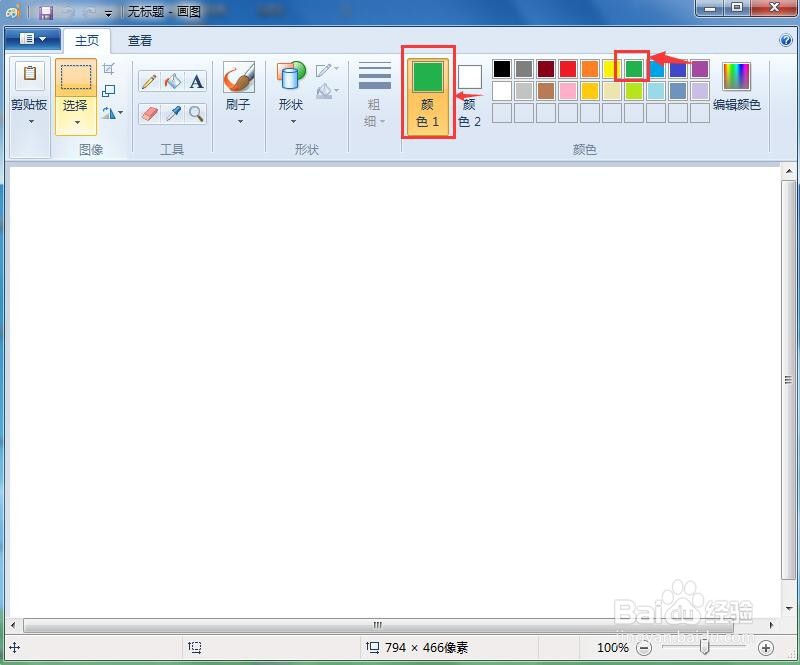Click the zoom out minus button
Screen dimensions: 800x665
pos(644,648)
